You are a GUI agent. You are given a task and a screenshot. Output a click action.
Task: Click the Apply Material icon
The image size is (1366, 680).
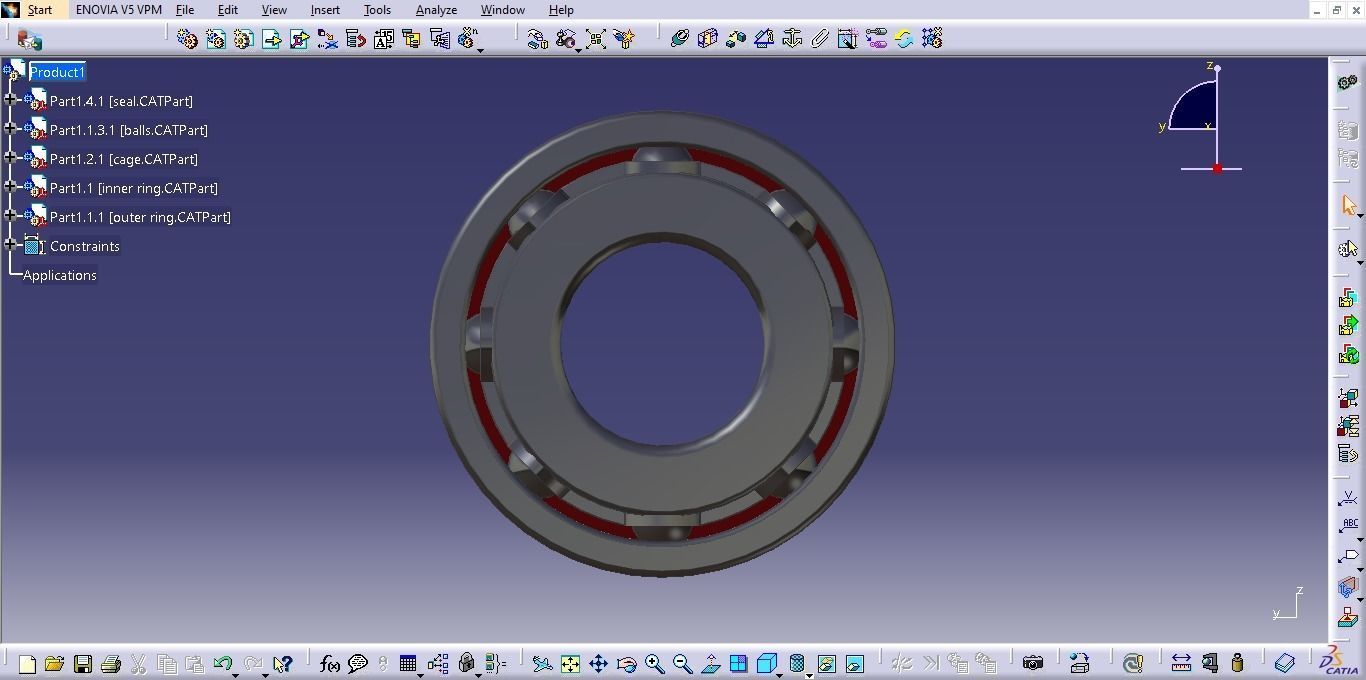(x=1285, y=663)
